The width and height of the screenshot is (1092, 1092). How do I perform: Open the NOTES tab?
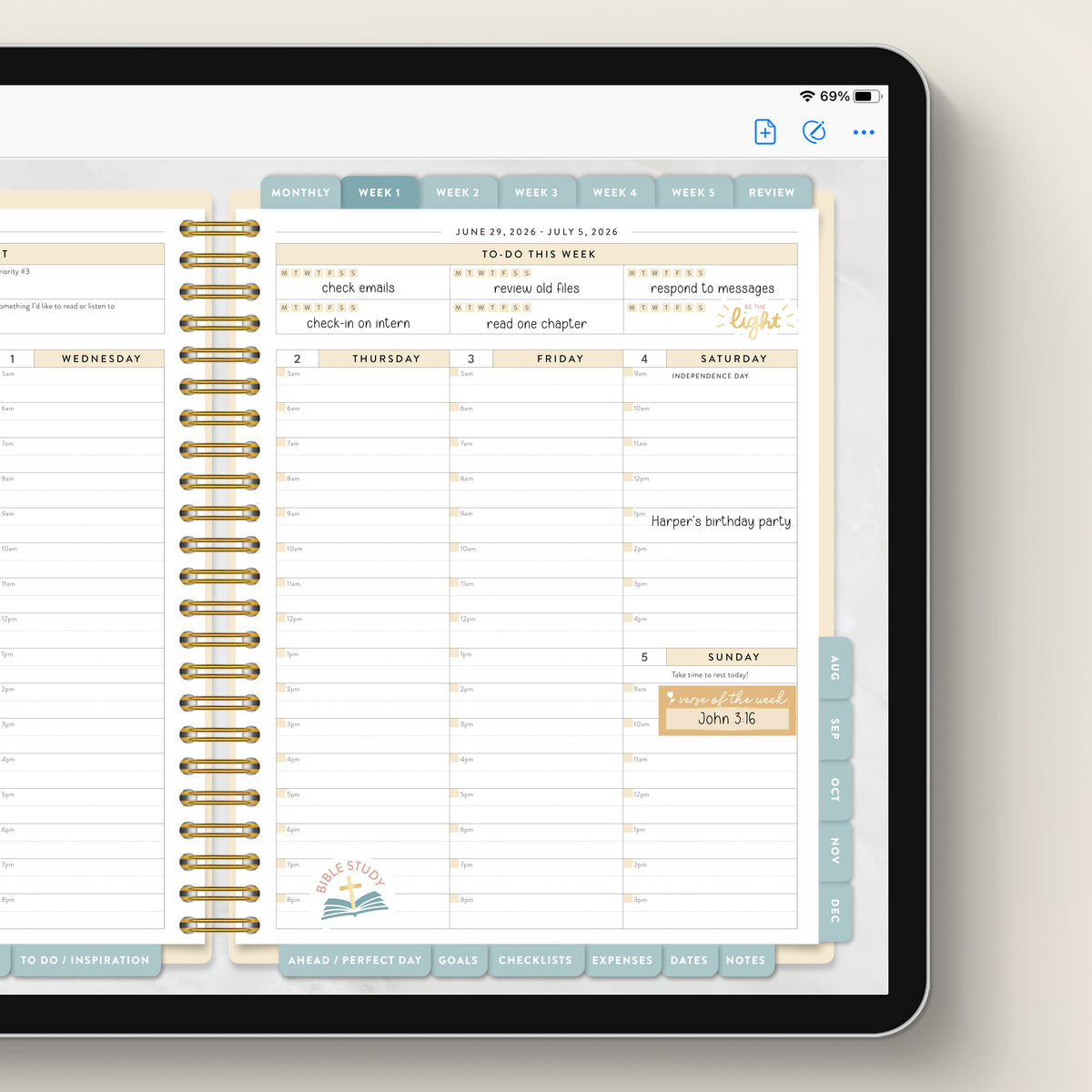point(745,960)
